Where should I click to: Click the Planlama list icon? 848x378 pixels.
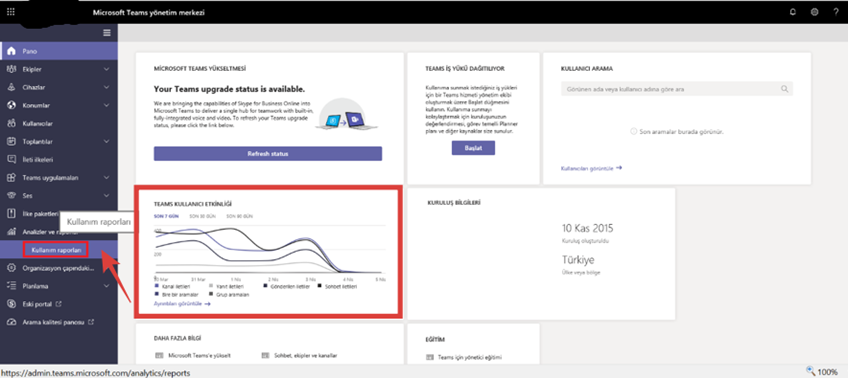[x=11, y=286]
